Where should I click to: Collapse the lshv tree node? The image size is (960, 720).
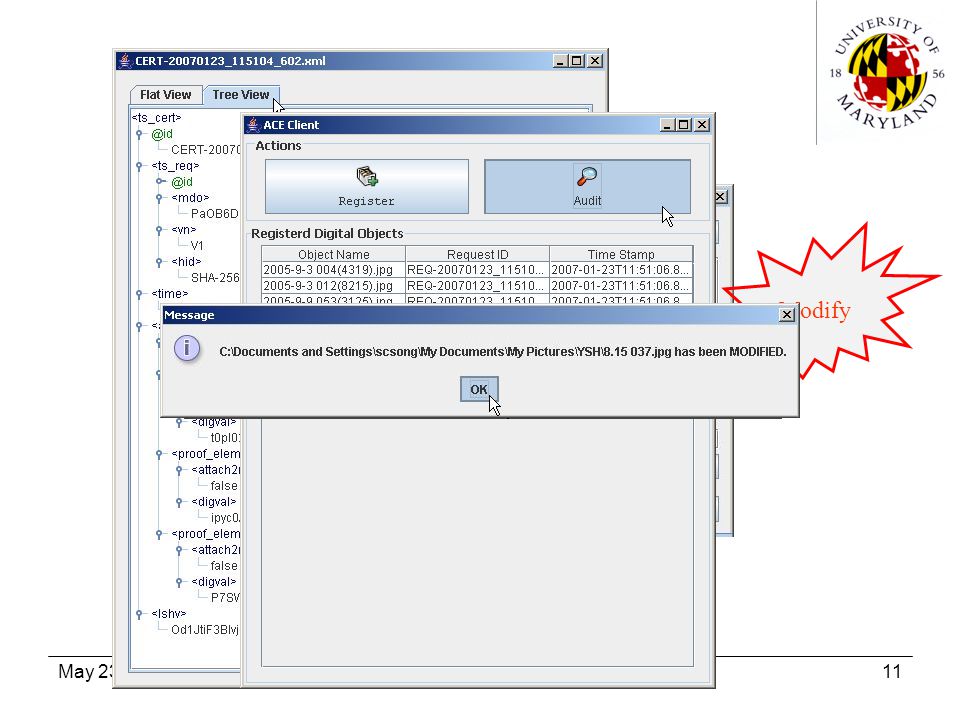coord(140,613)
